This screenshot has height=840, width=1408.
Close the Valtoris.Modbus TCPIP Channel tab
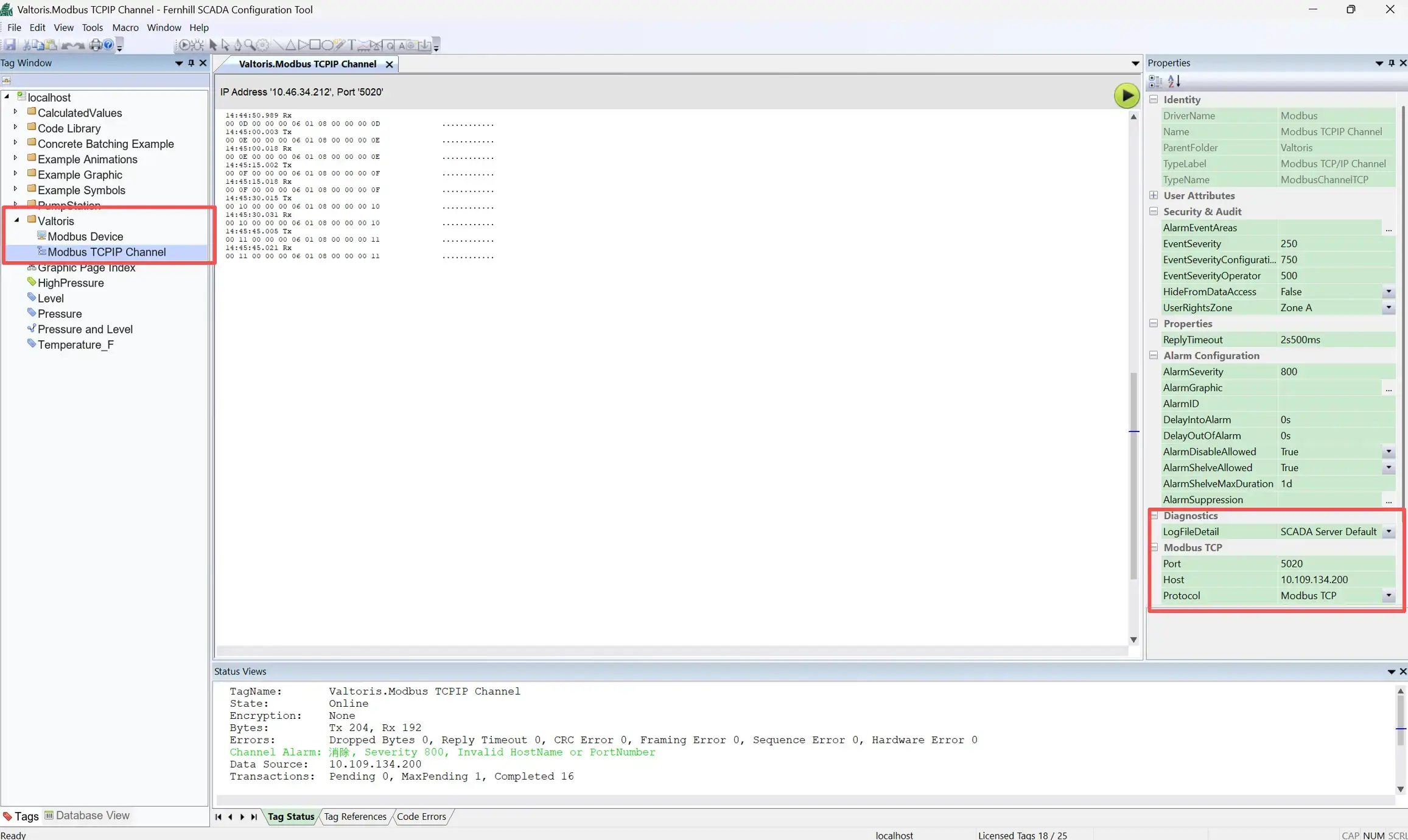point(389,64)
